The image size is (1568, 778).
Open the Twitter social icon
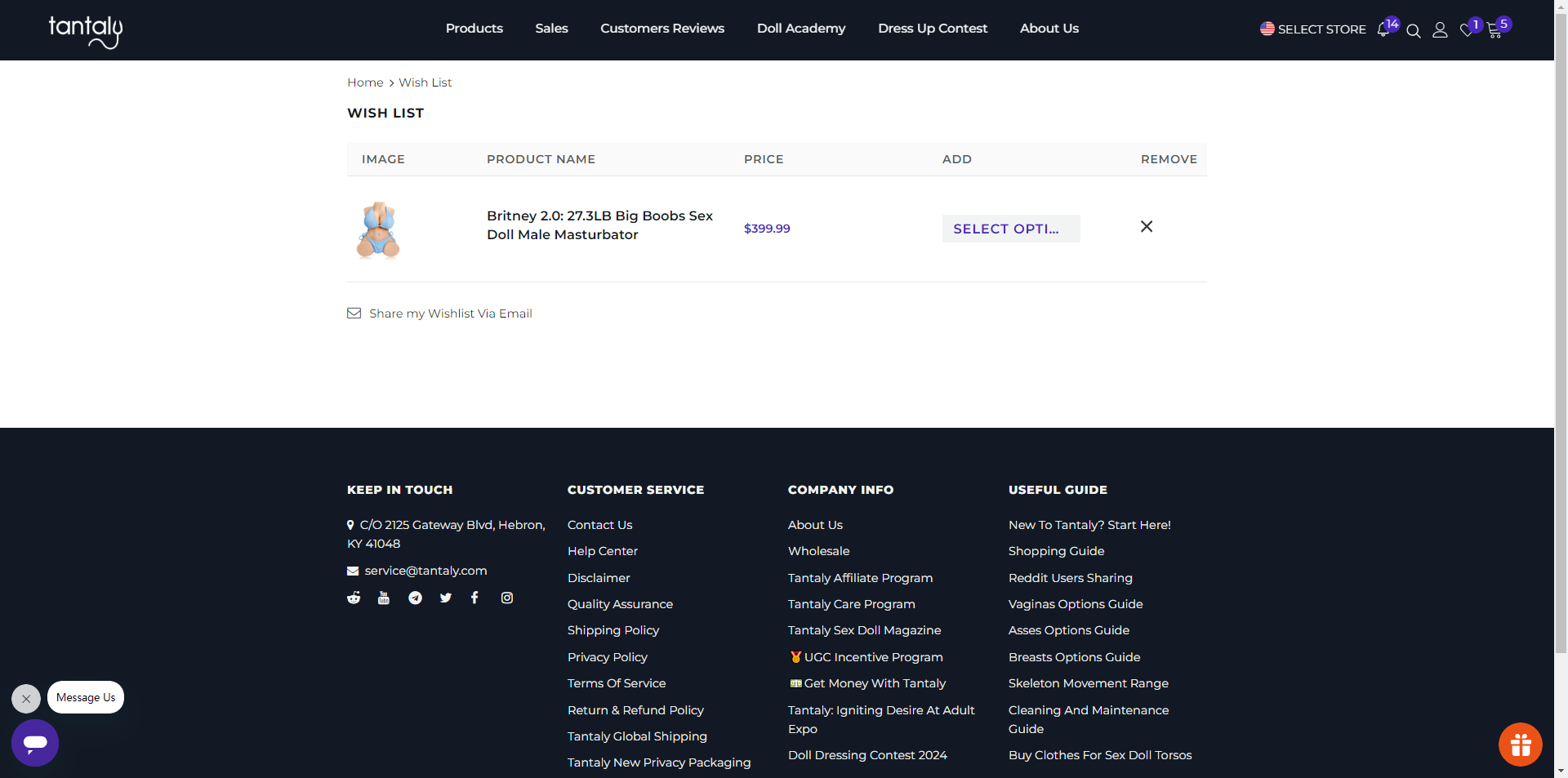click(445, 598)
